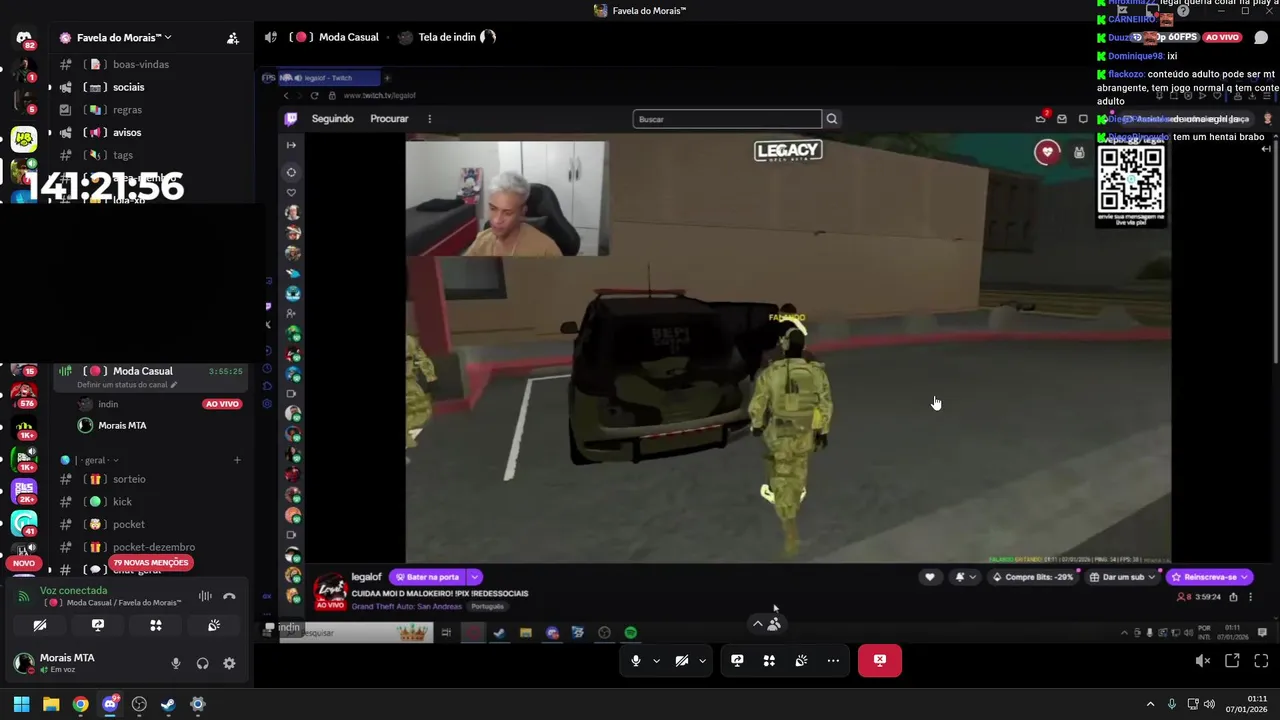The width and height of the screenshot is (1280, 720).
Task: Share your screen from the voice panel
Action: click(x=98, y=625)
